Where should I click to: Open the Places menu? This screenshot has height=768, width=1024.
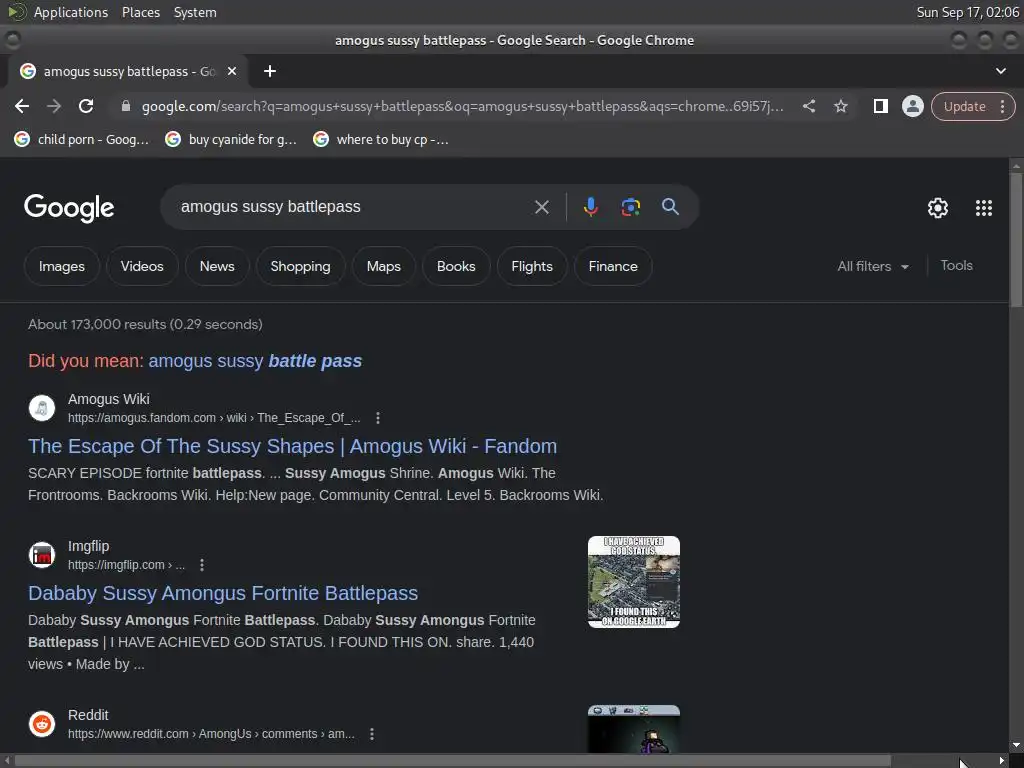pos(140,12)
